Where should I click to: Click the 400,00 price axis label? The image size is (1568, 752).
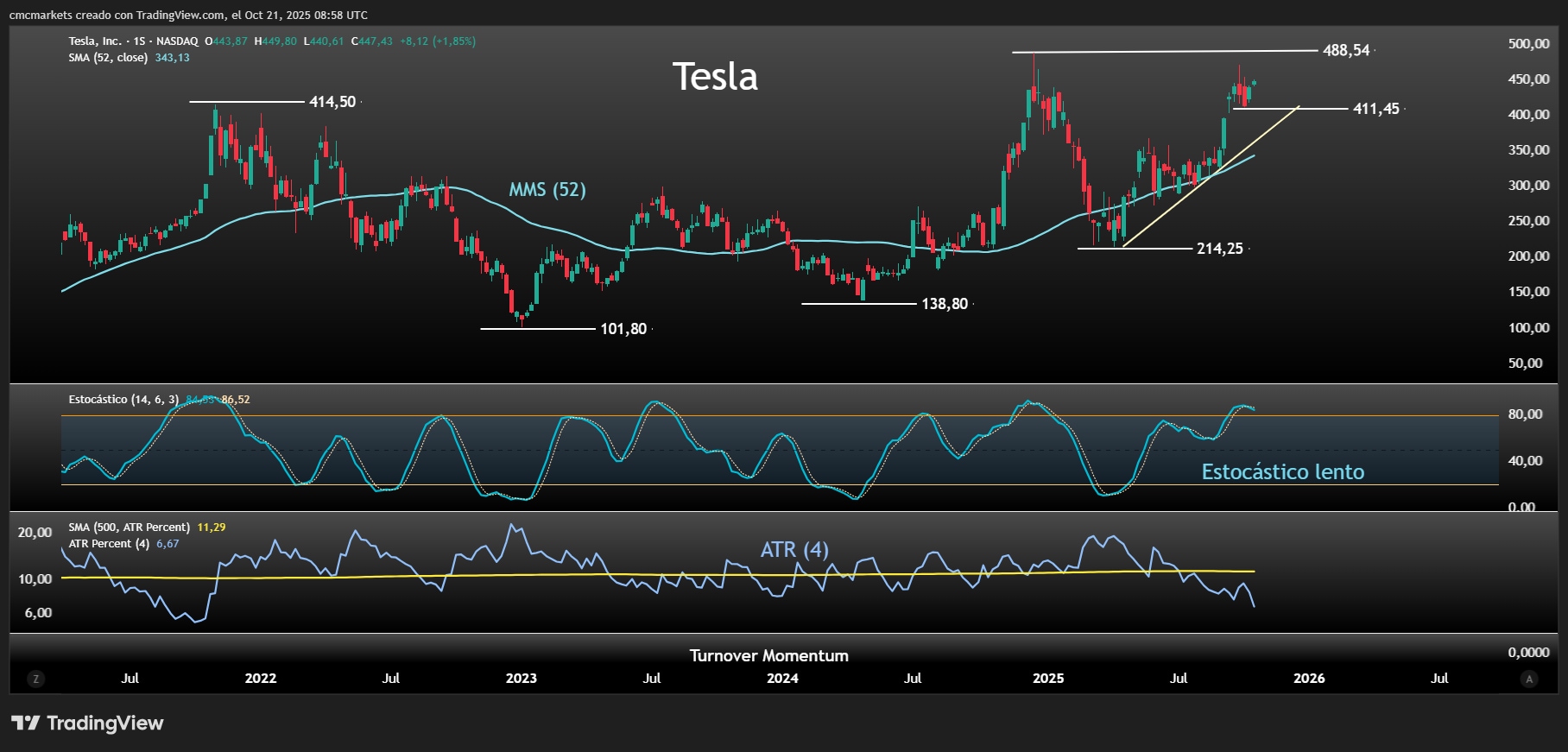(1528, 115)
